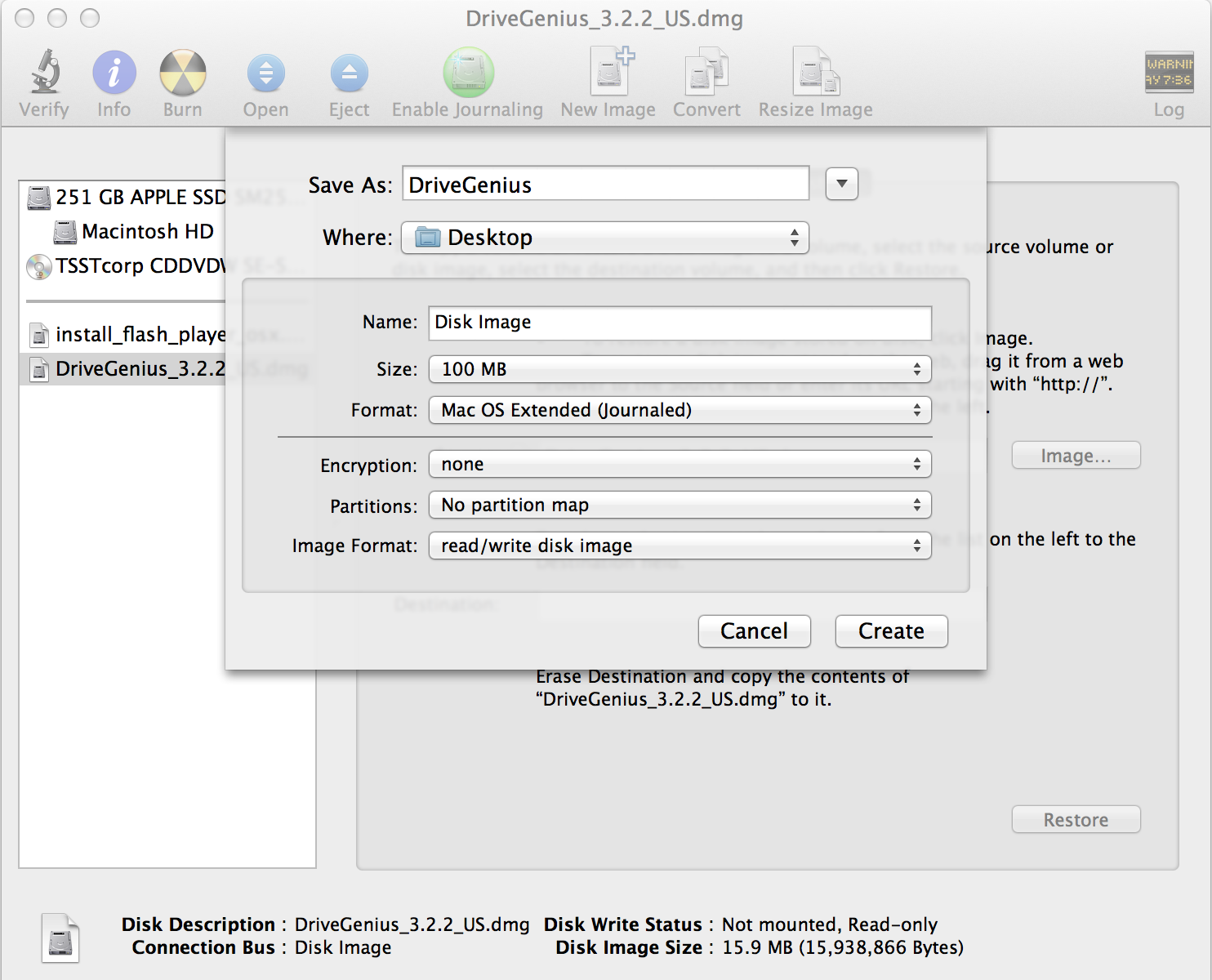Open the Where Desktop location dropdown
This screenshot has width=1212, height=980.
coord(605,238)
